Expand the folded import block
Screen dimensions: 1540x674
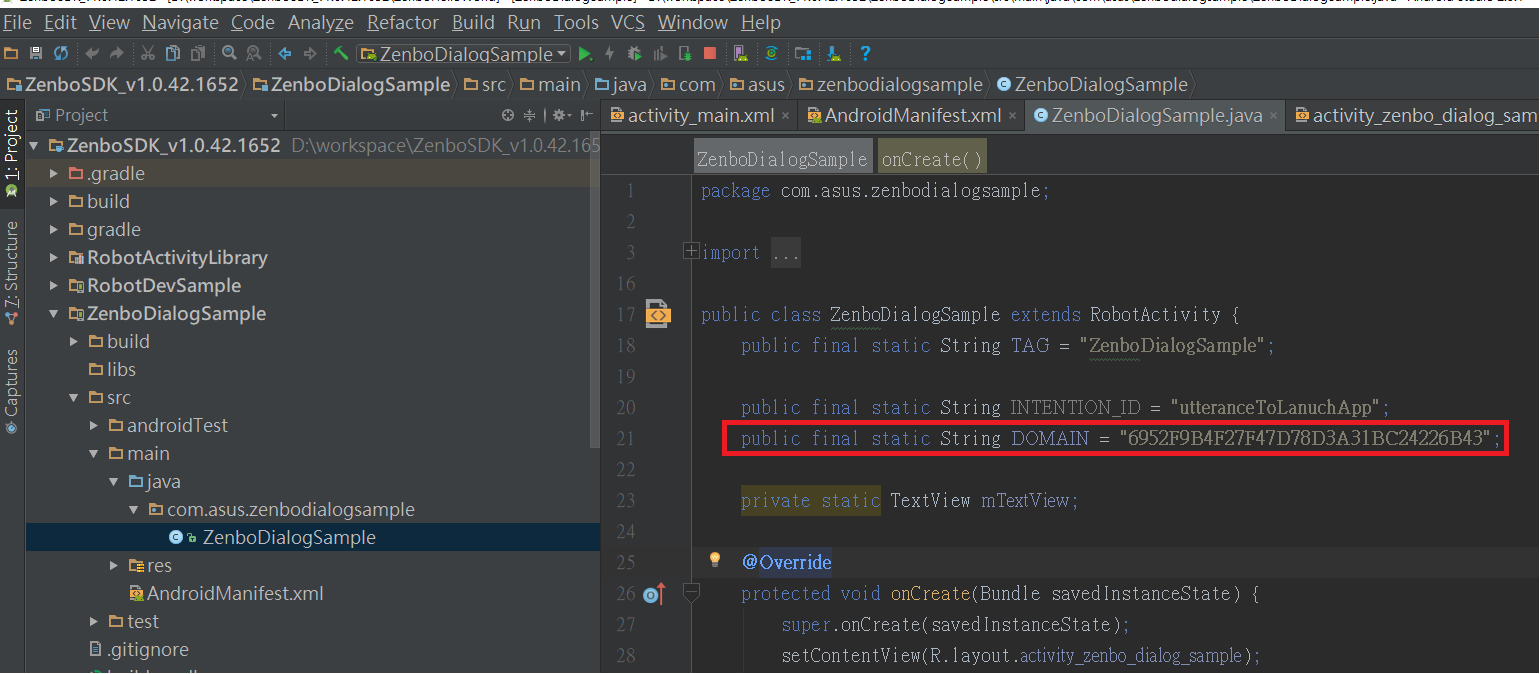(x=690, y=251)
